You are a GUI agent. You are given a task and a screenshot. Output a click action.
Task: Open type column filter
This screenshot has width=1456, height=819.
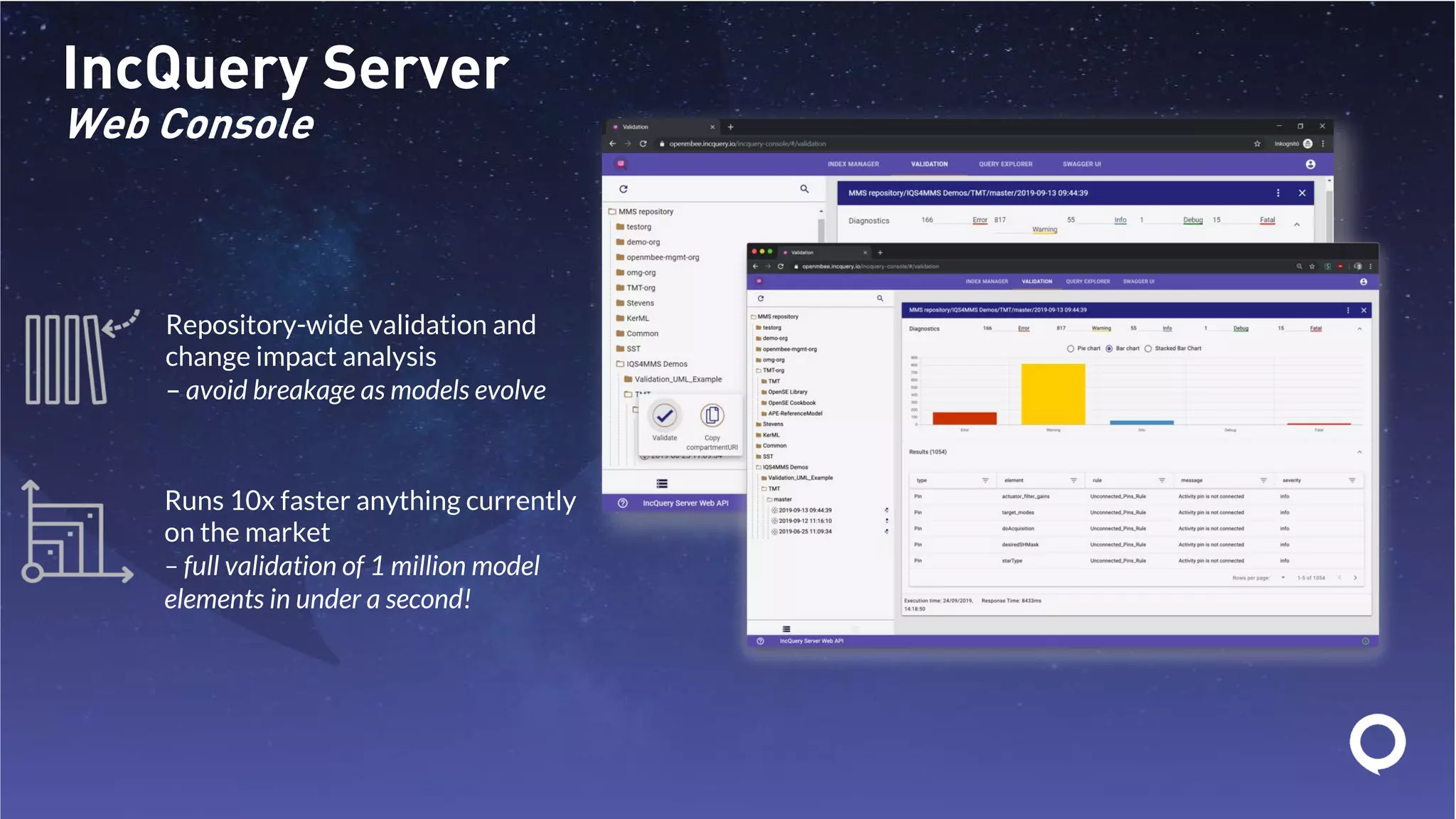click(985, 481)
